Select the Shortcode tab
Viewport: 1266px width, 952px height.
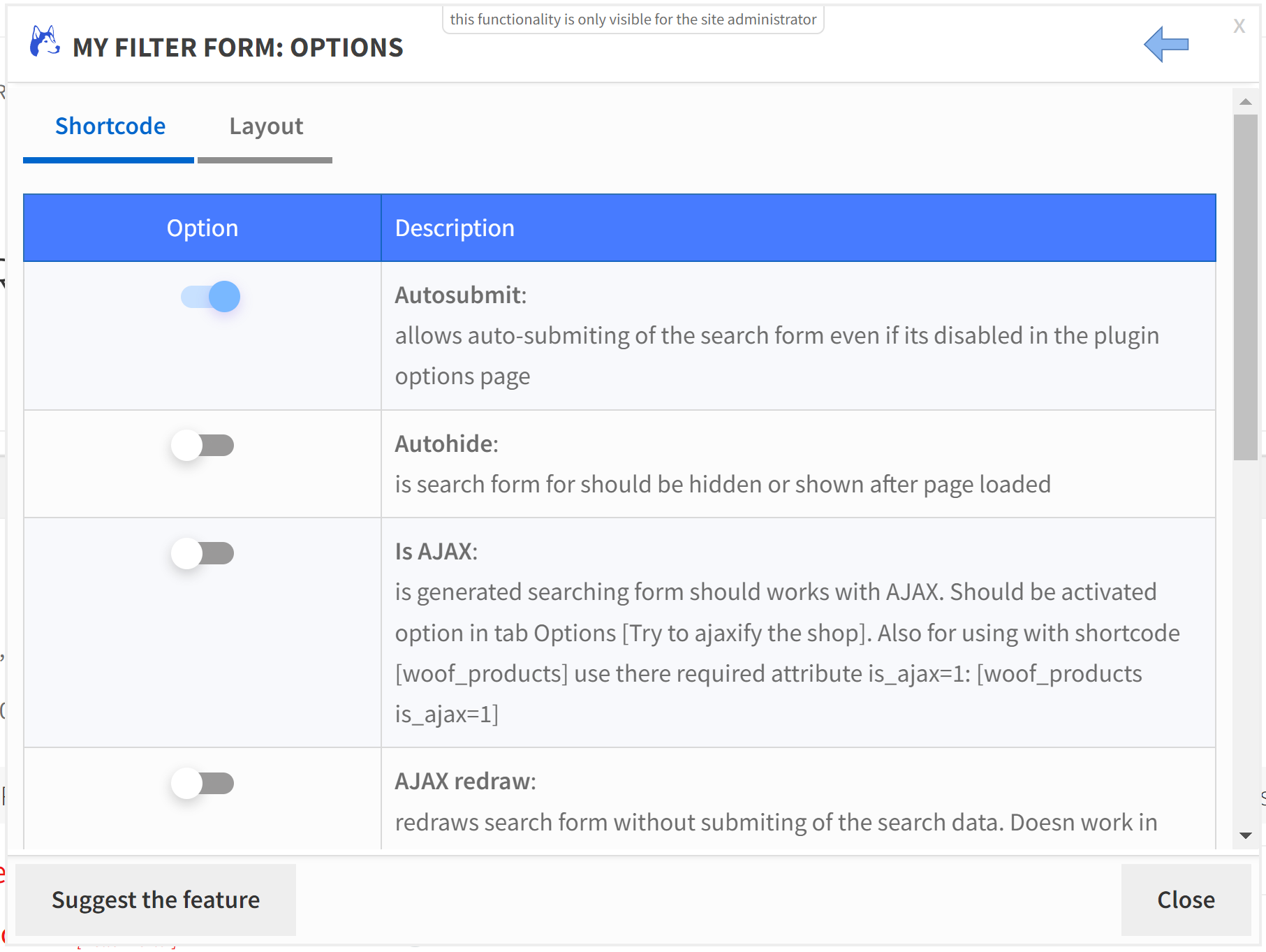point(110,127)
